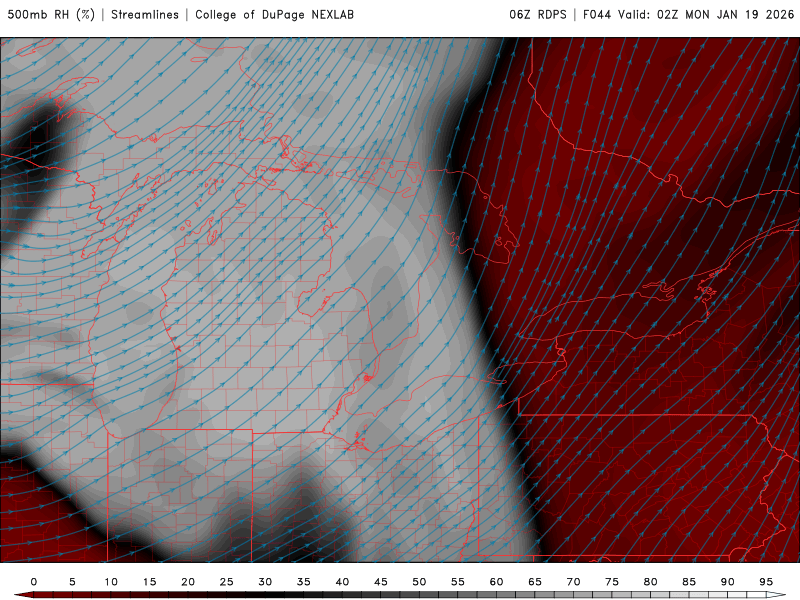Click the "75" label on the color scale

click(612, 582)
